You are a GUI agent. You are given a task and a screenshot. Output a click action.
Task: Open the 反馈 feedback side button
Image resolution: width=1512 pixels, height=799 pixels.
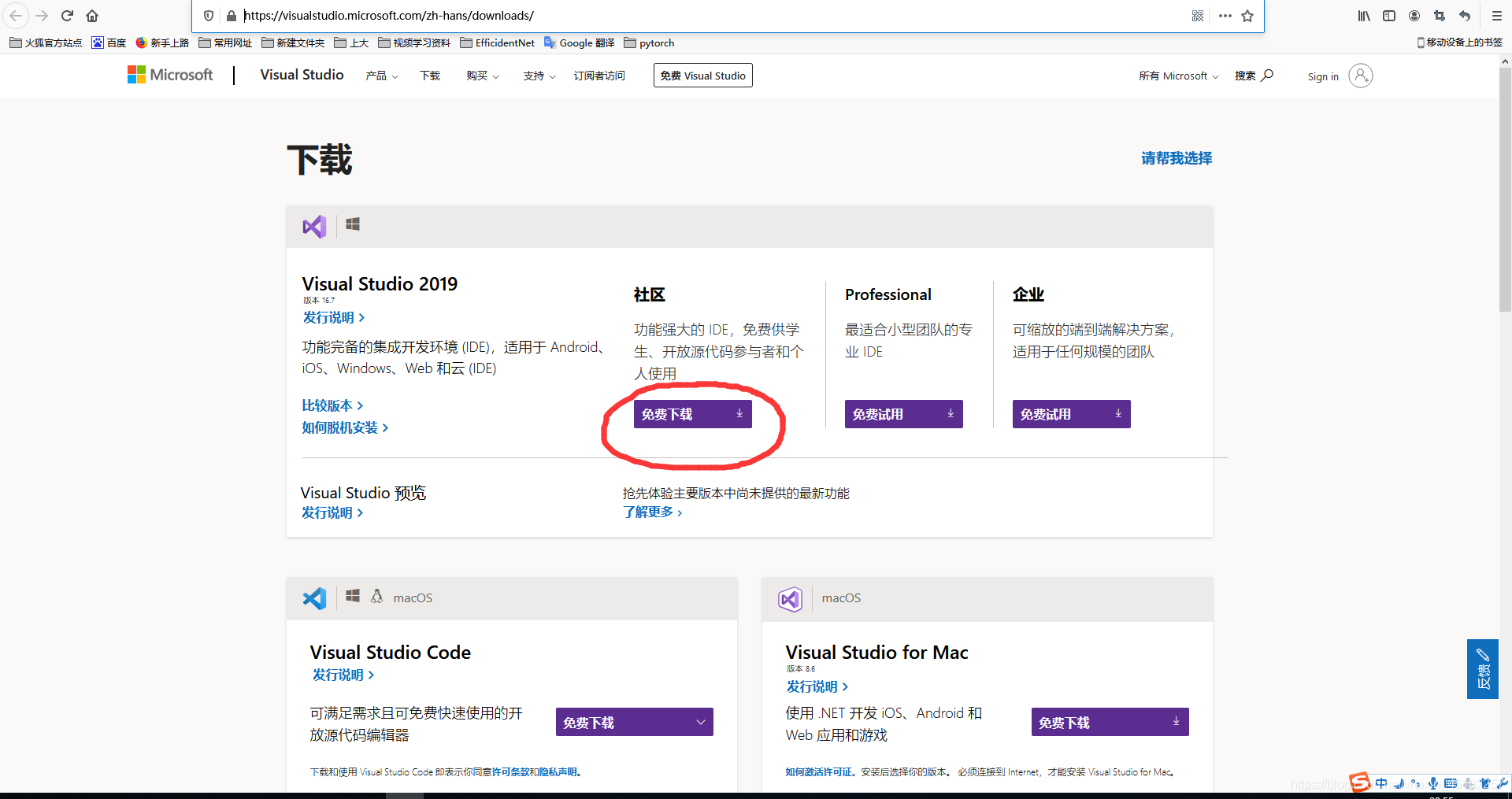1483,669
